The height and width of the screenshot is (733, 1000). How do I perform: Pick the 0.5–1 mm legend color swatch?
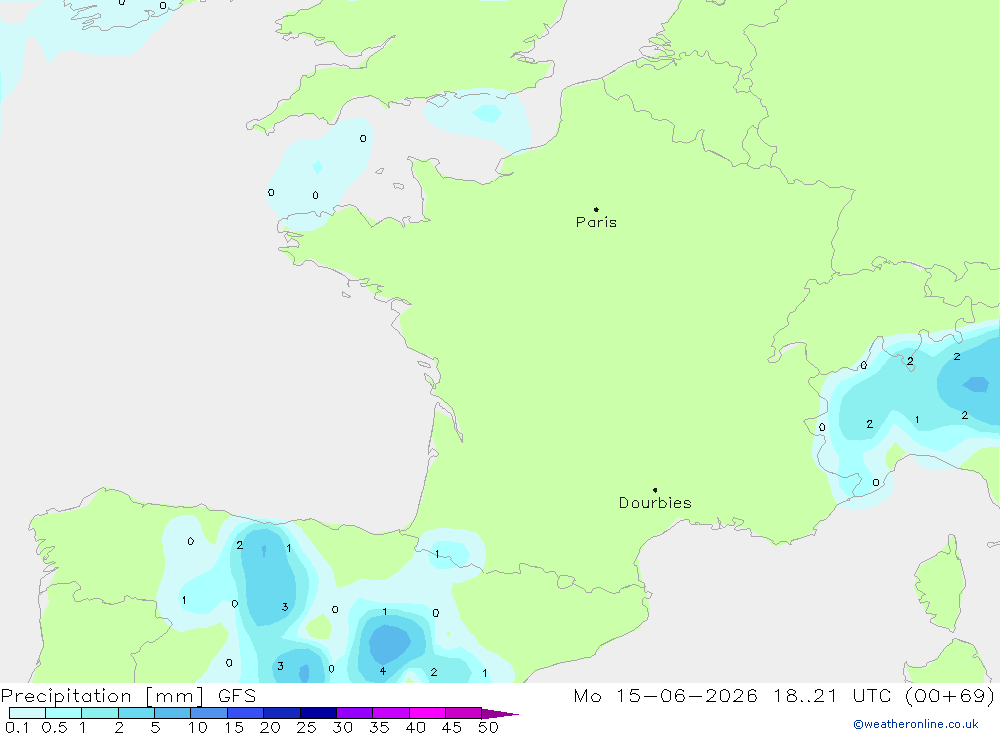[x=64, y=713]
